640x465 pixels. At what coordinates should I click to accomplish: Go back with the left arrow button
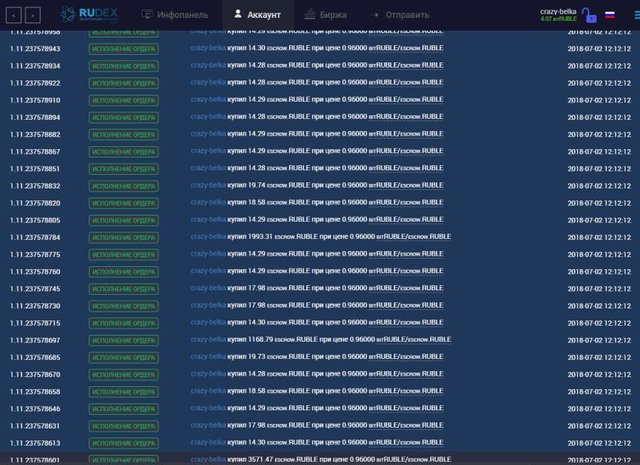click(13, 15)
